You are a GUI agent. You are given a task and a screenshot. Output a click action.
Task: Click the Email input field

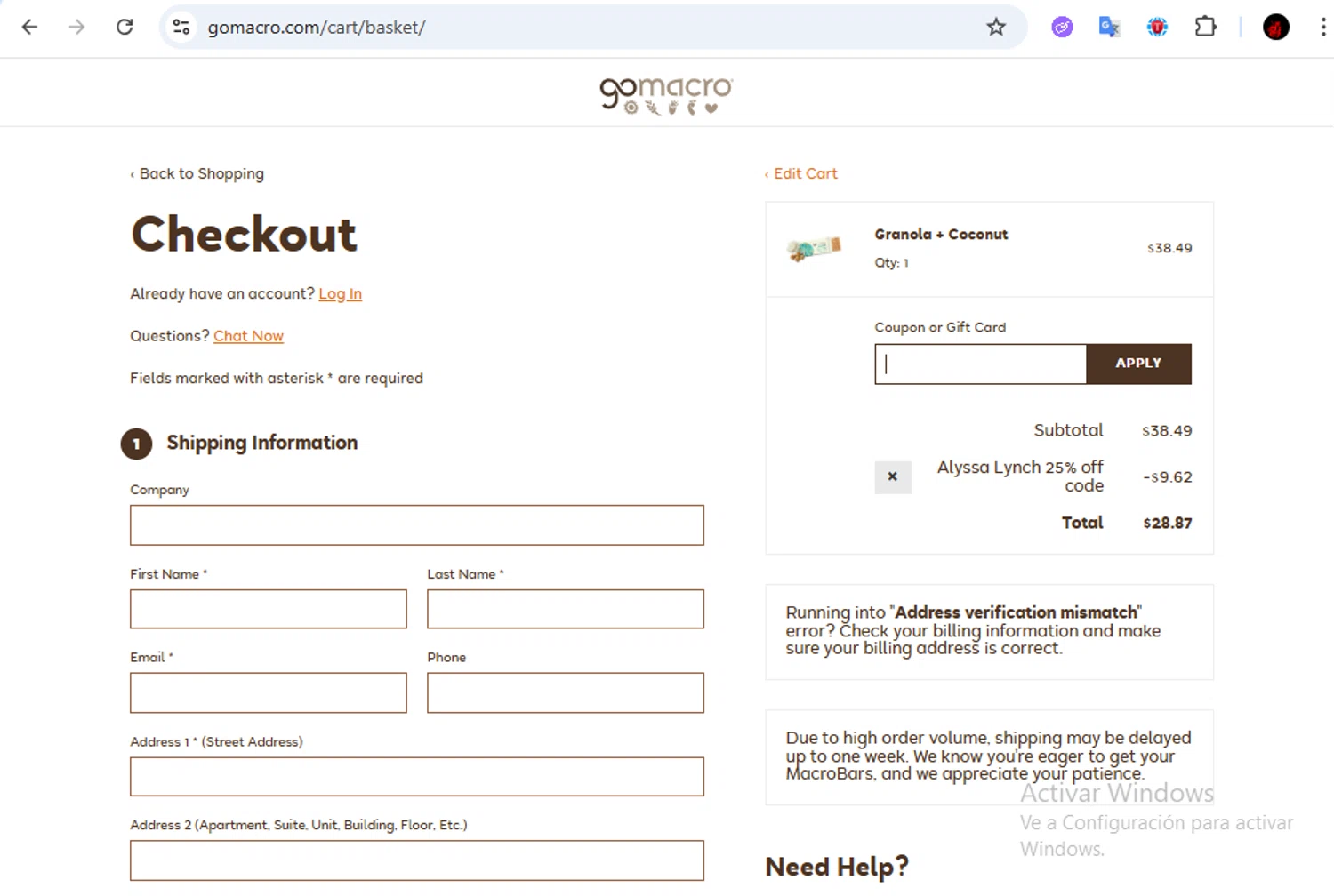[269, 692]
